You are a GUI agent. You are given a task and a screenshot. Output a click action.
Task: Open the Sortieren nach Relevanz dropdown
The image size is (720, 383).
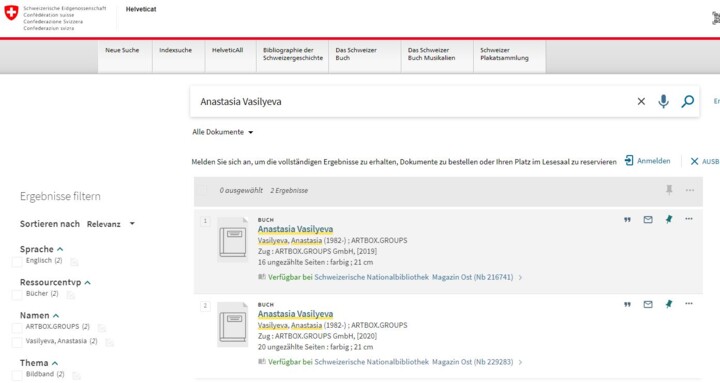111,224
